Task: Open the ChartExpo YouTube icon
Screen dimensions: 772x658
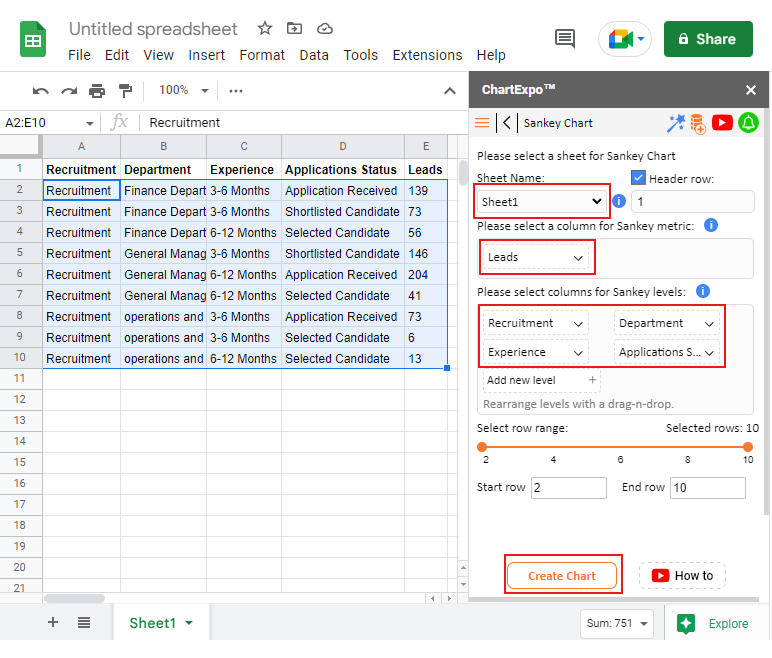Action: 722,123
